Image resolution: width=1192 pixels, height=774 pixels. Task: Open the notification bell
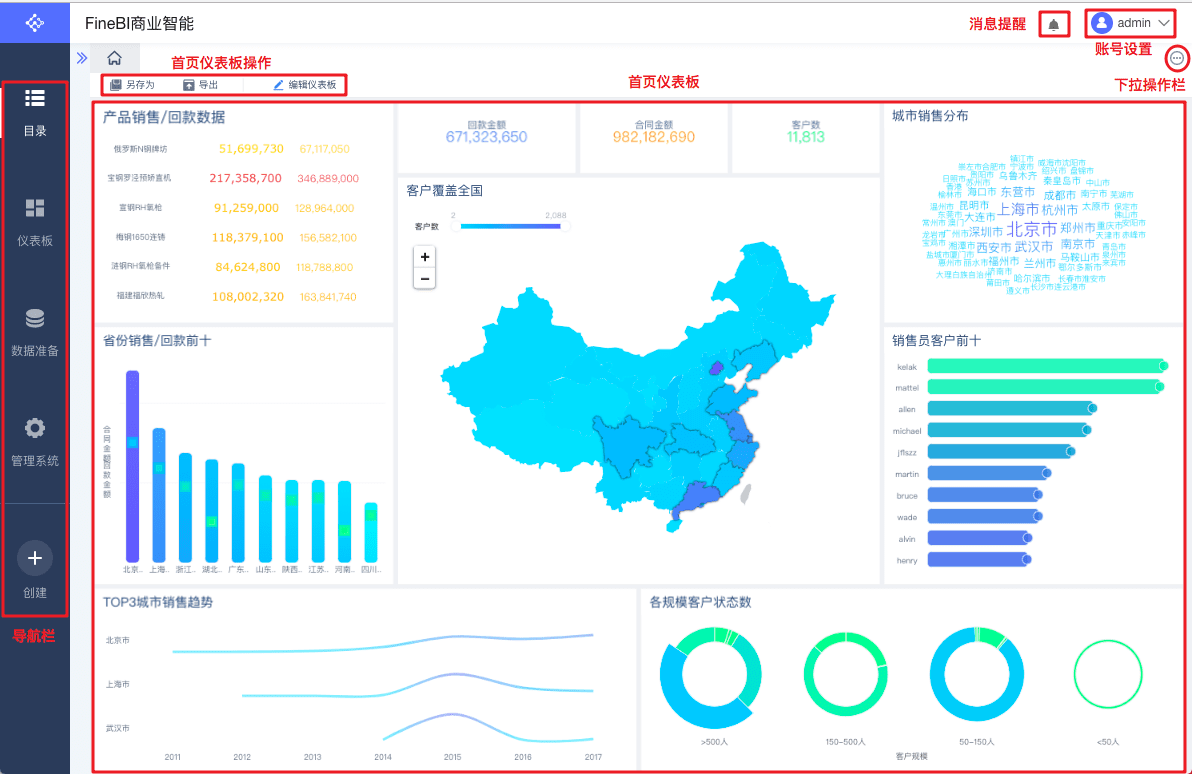click(x=1054, y=24)
